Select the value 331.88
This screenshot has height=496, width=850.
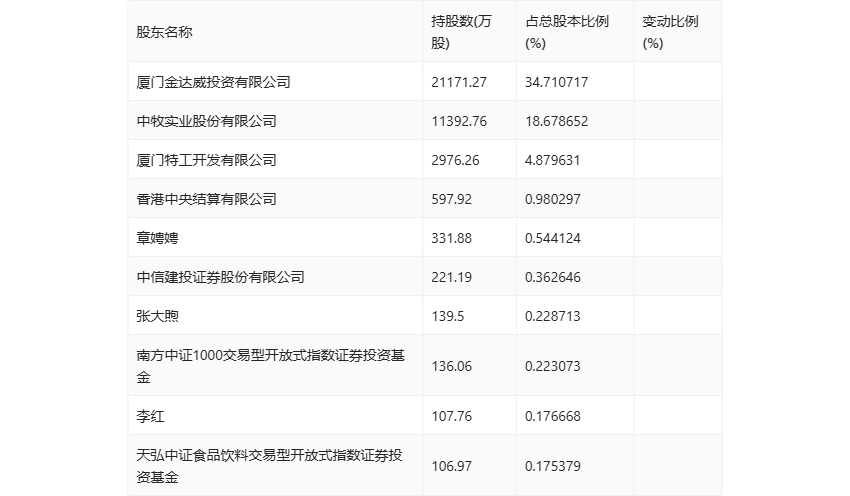click(x=452, y=238)
